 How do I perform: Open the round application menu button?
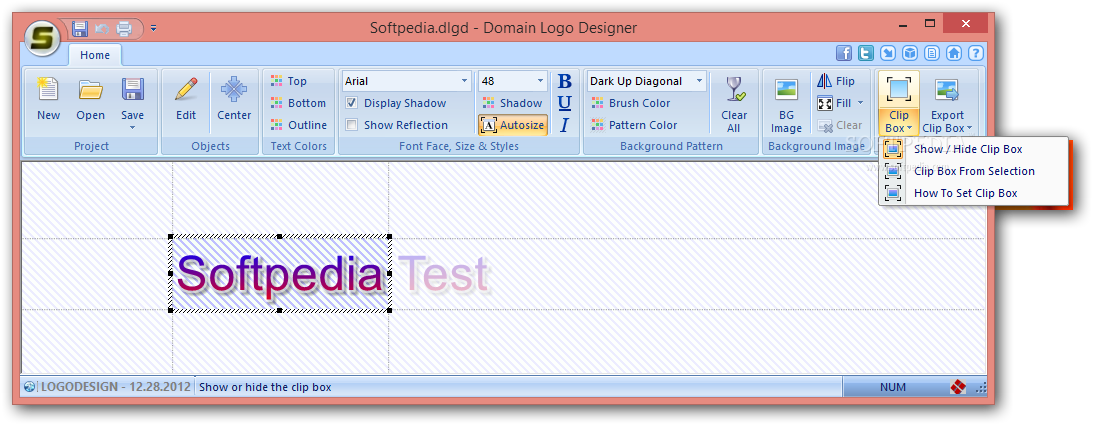tap(42, 38)
